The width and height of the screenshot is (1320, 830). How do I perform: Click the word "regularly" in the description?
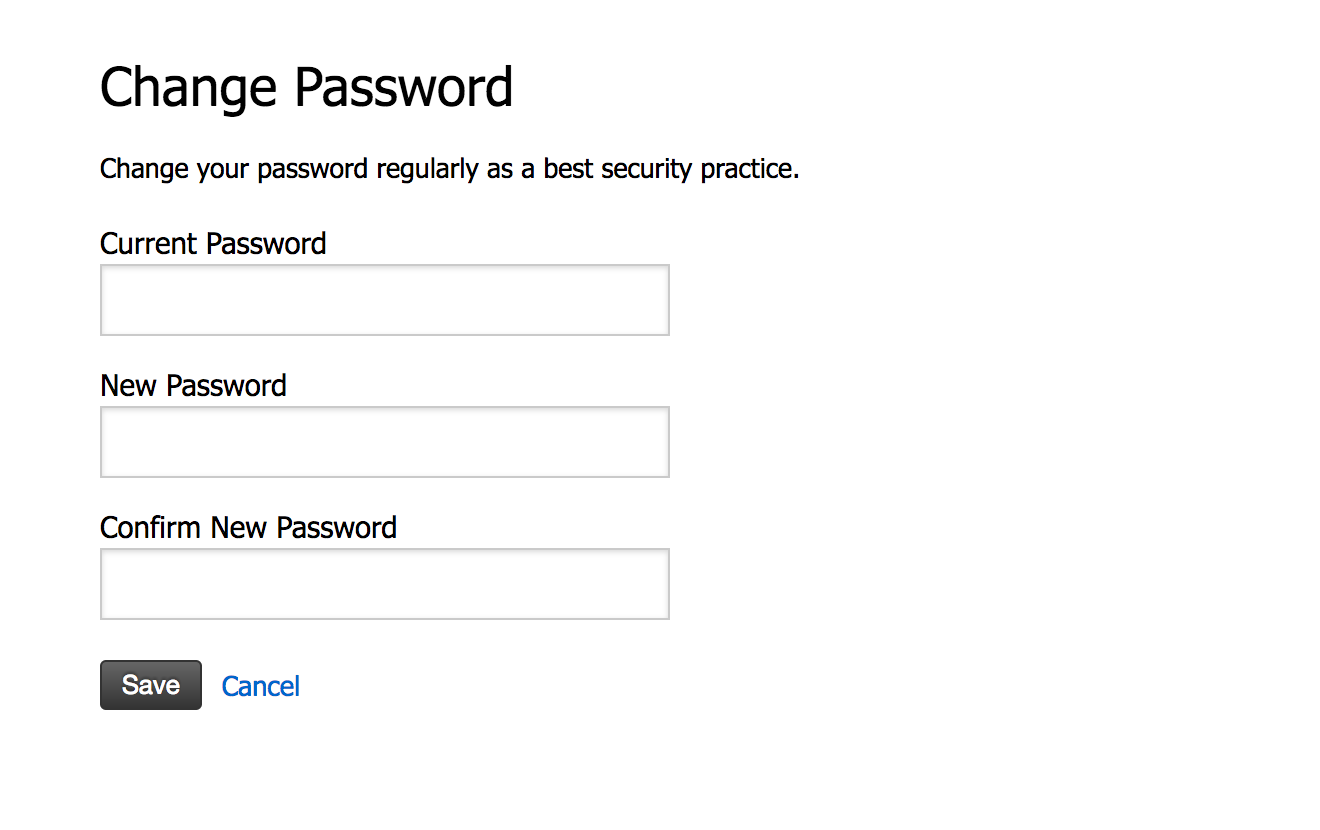[x=427, y=170]
